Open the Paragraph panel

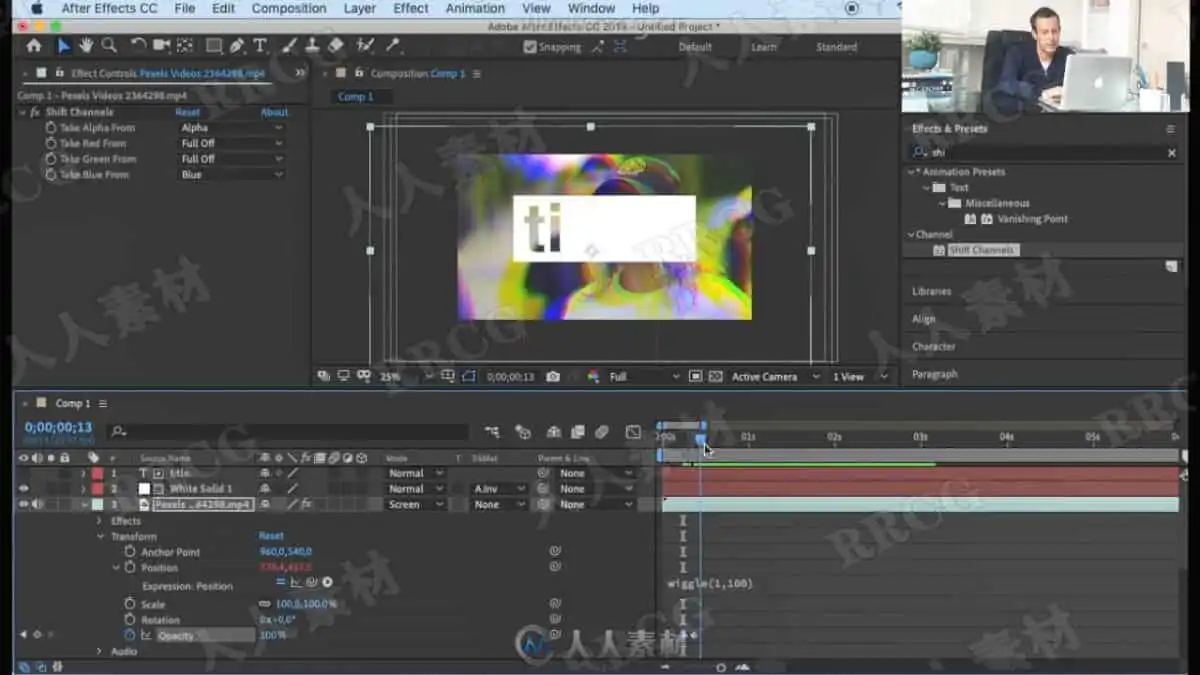(934, 374)
